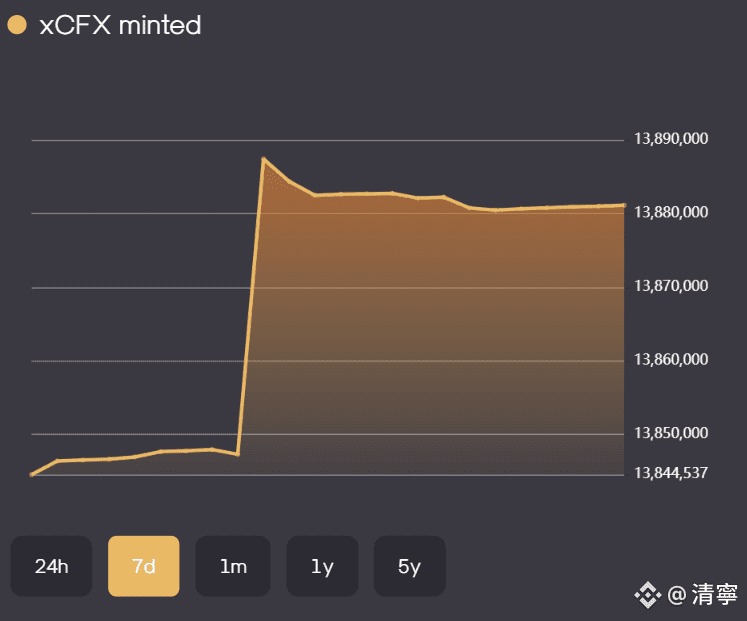
Task: Click the yellow xCFX minted legend dot
Action: click(17, 25)
